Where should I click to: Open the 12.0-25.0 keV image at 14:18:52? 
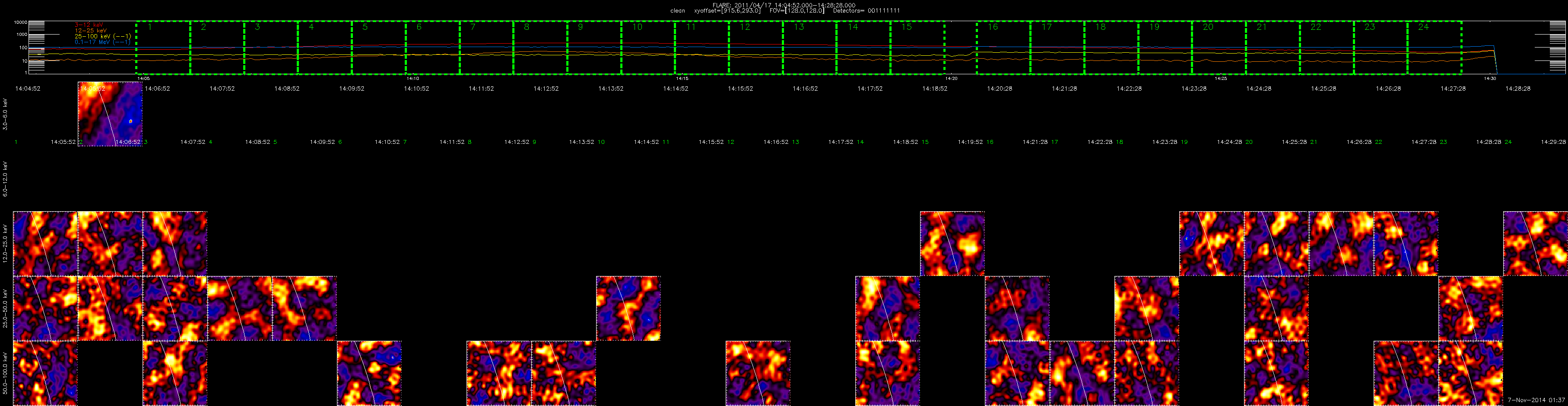tap(952, 244)
